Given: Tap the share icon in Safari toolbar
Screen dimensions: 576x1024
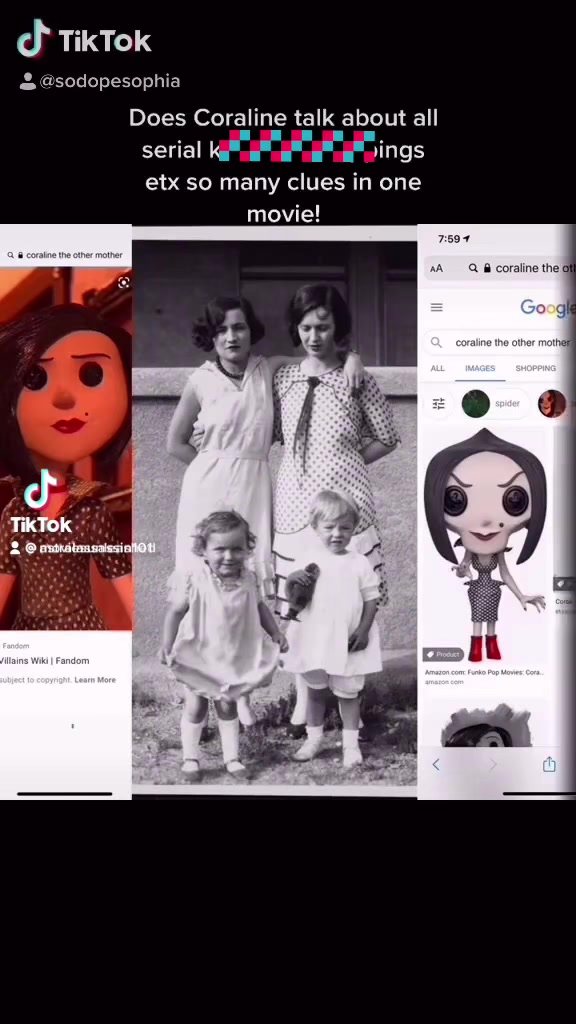Looking at the screenshot, I should 549,764.
